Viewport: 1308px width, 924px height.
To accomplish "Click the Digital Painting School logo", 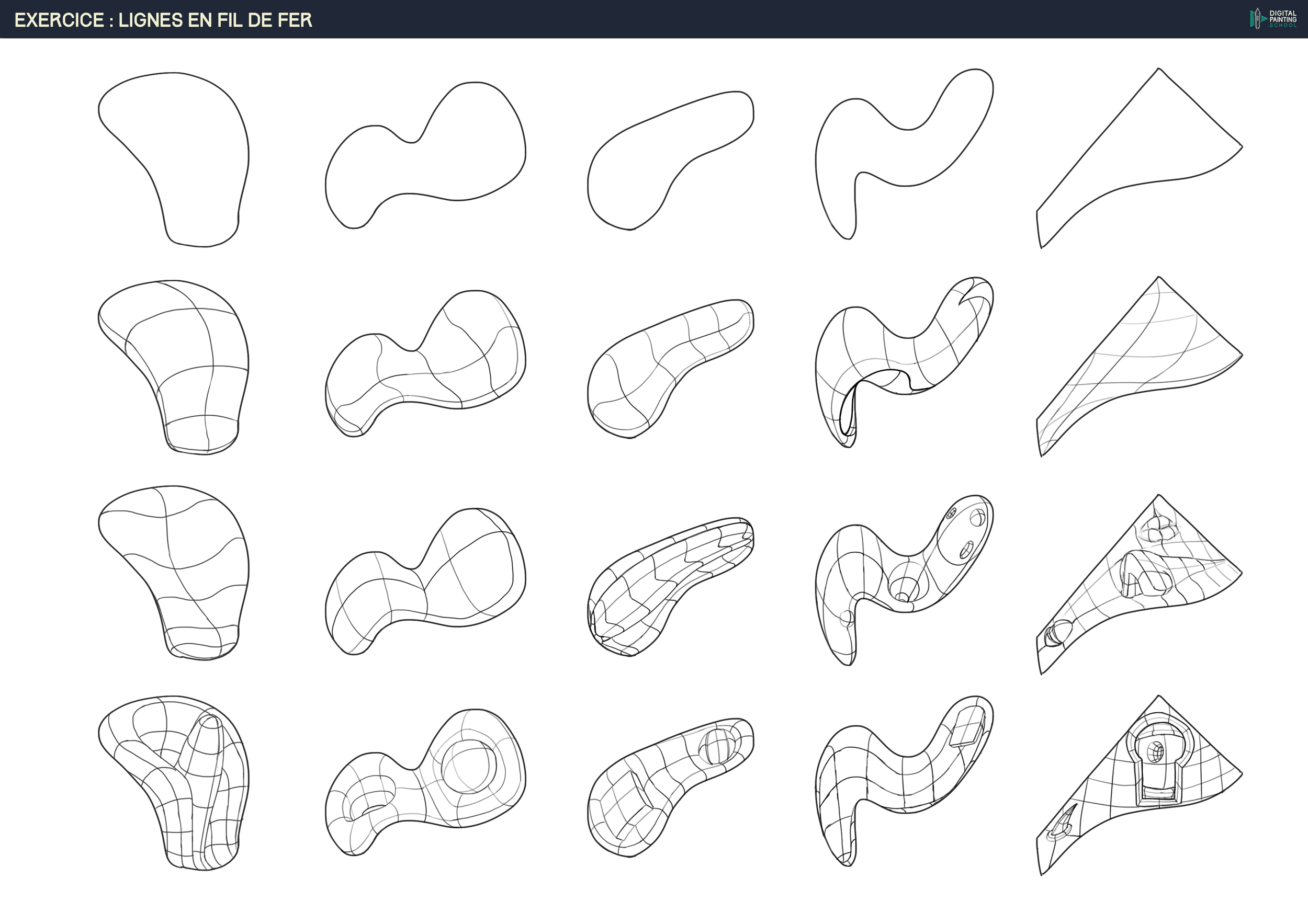I will (1273, 19).
